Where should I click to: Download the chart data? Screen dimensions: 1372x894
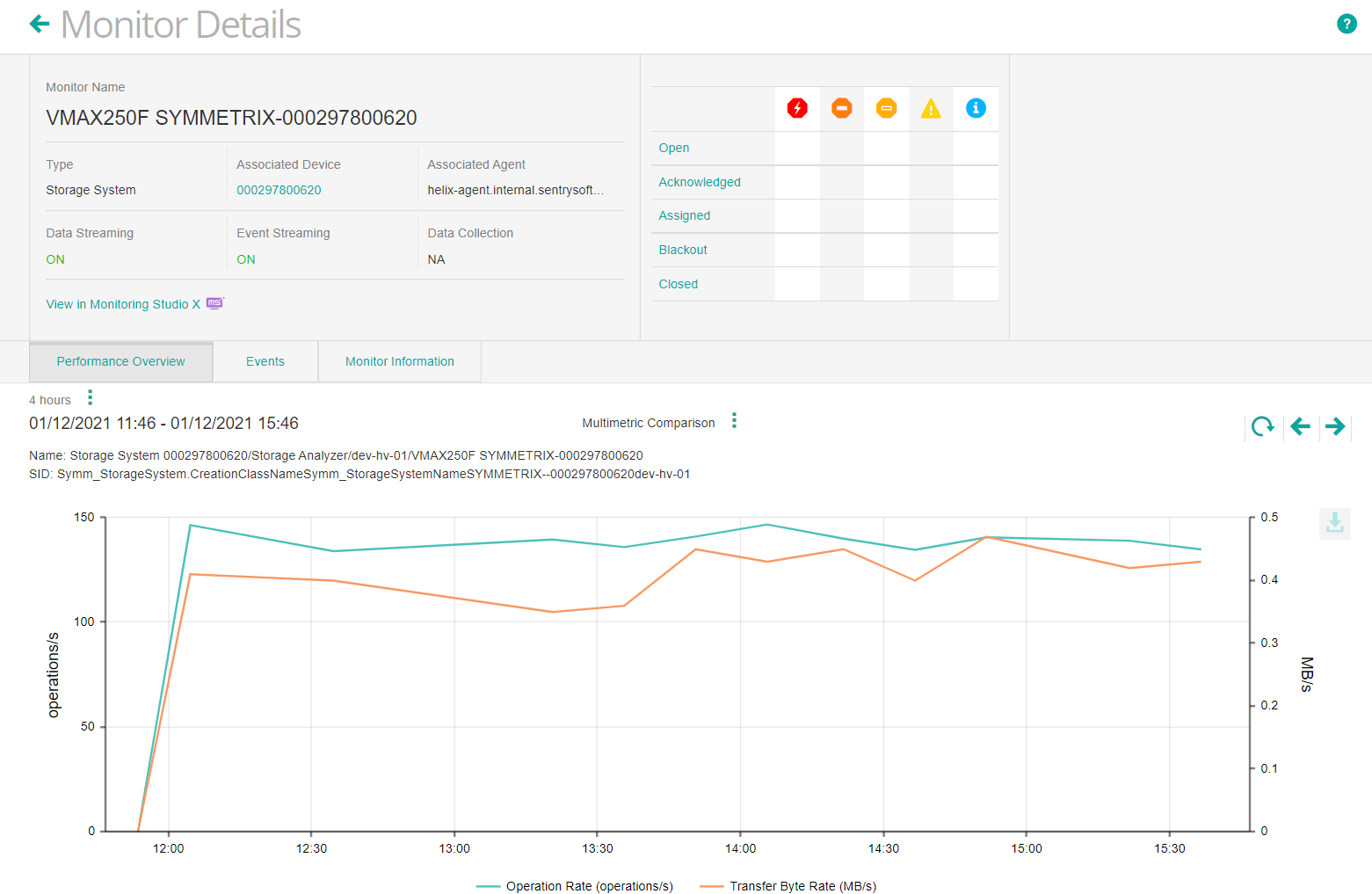pos(1334,523)
